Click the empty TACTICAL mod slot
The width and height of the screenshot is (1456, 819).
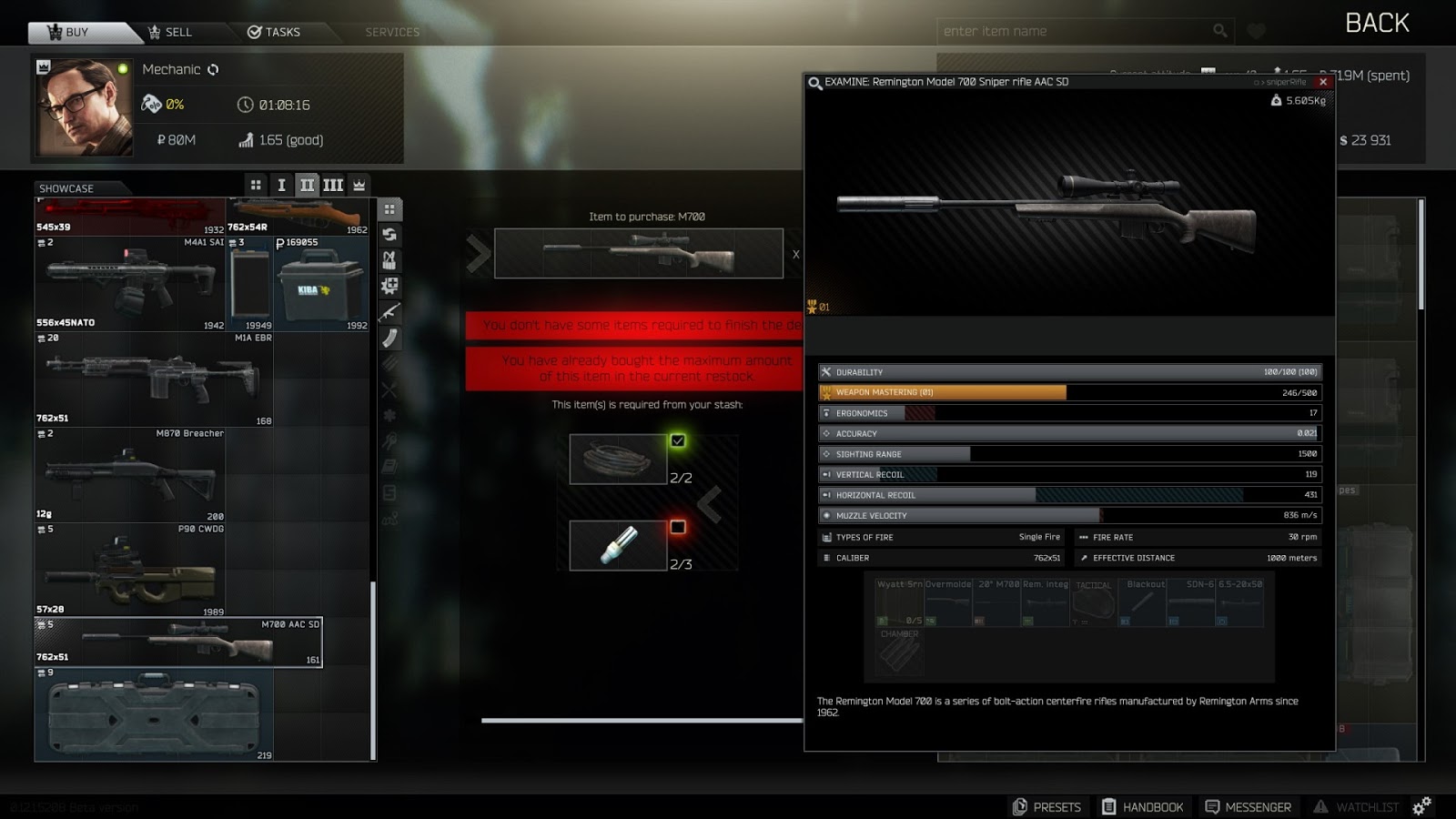tap(1094, 602)
